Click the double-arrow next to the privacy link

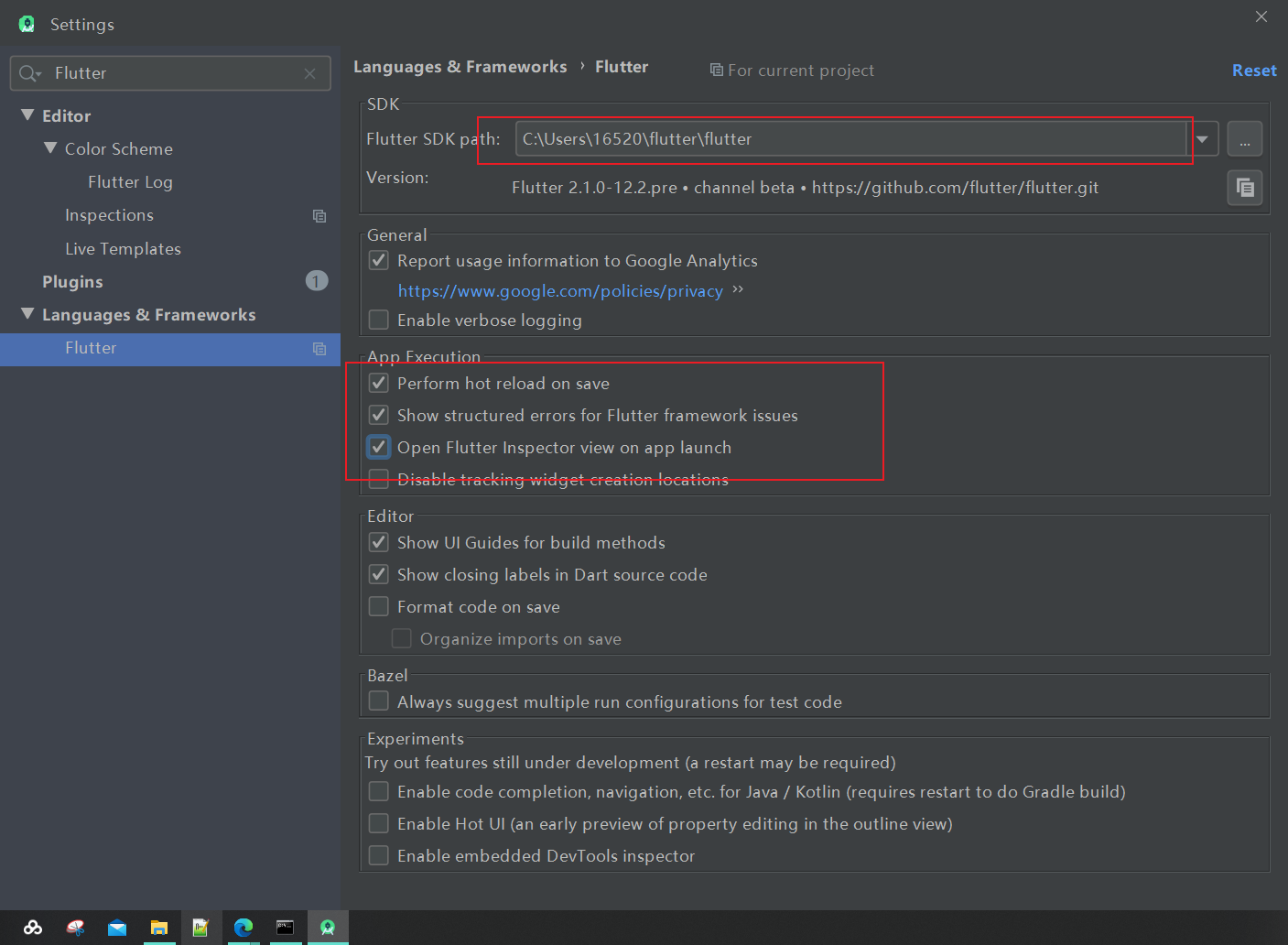click(738, 289)
